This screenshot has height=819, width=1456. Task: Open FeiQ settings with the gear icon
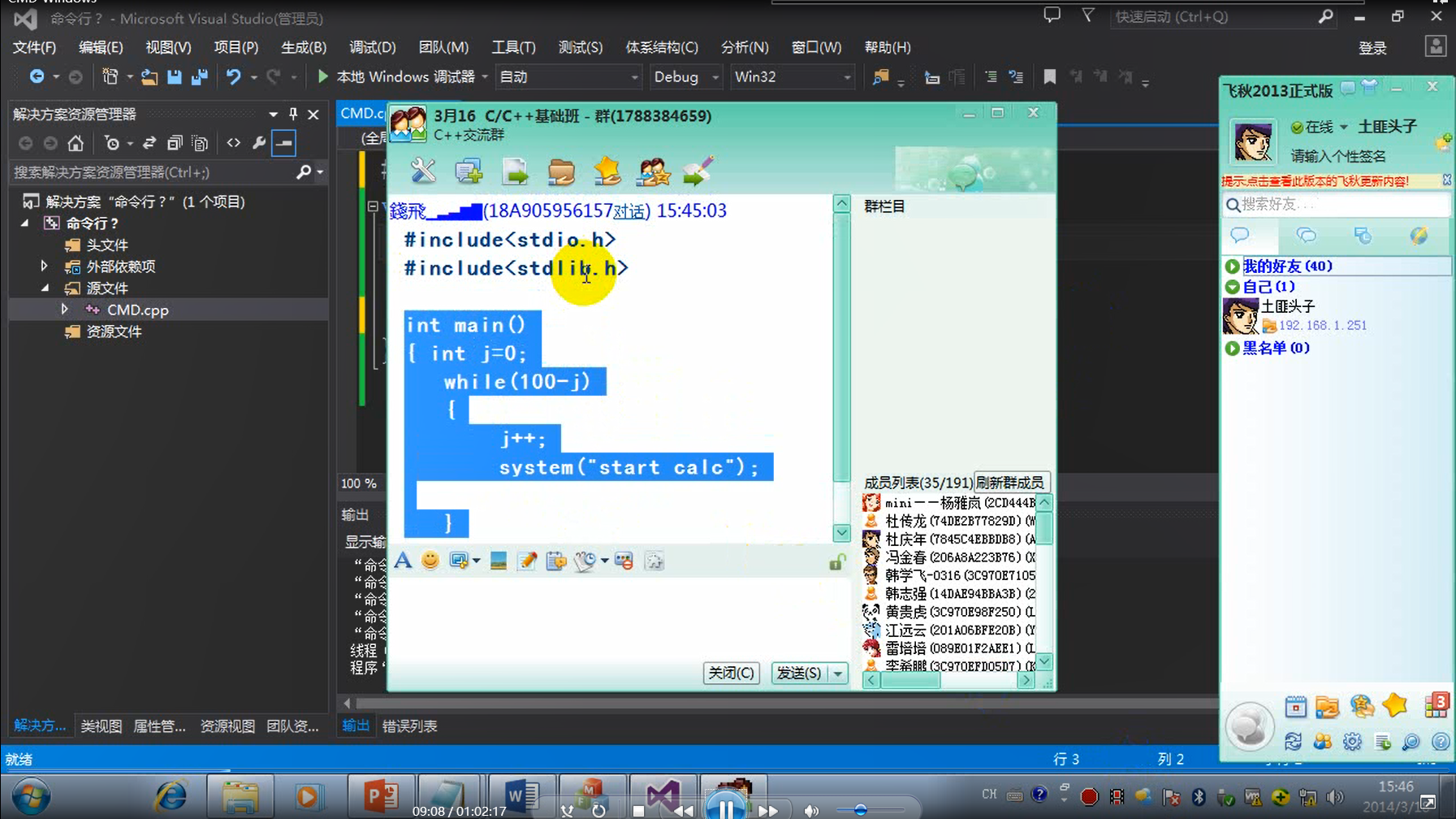pyautogui.click(x=1352, y=741)
